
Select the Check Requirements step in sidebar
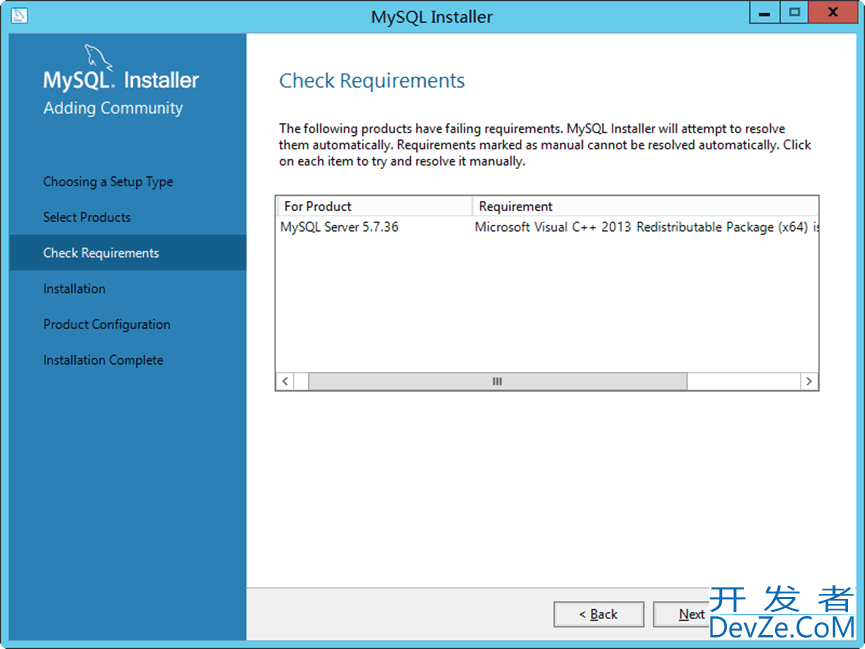pos(127,253)
